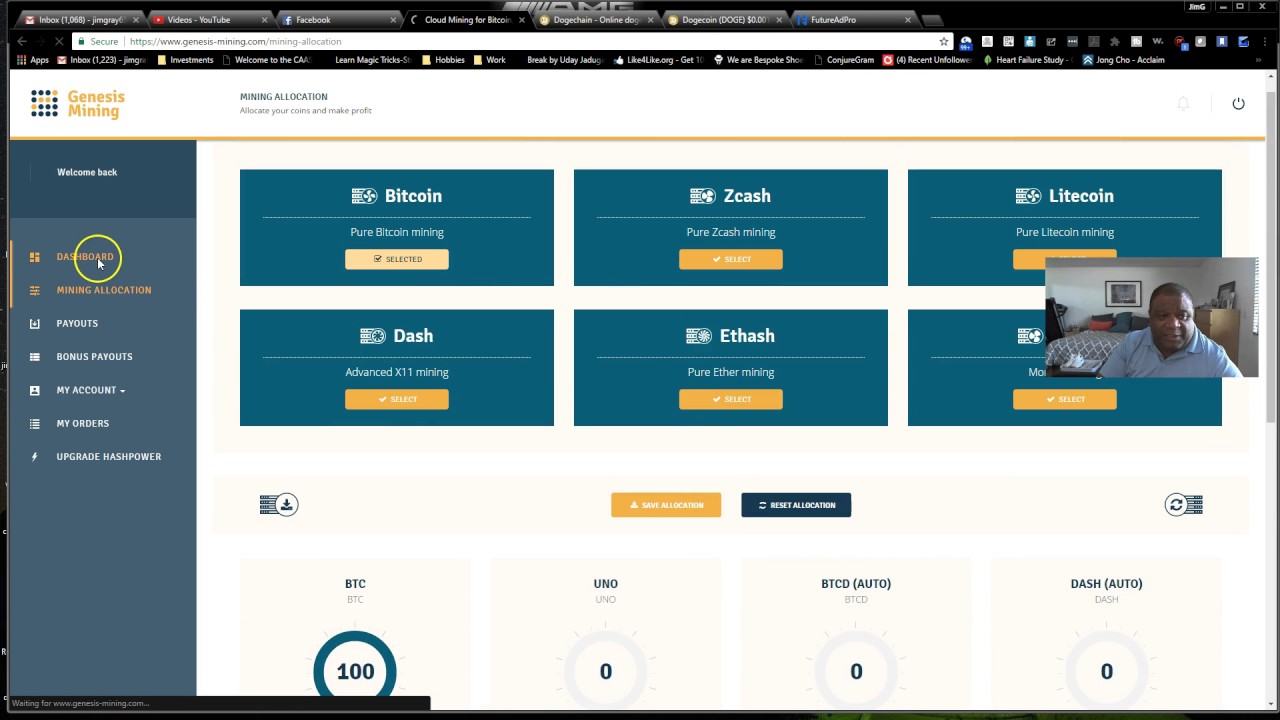The height and width of the screenshot is (720, 1280).
Task: Select the bottom-right mining card option
Action: tap(1065, 399)
